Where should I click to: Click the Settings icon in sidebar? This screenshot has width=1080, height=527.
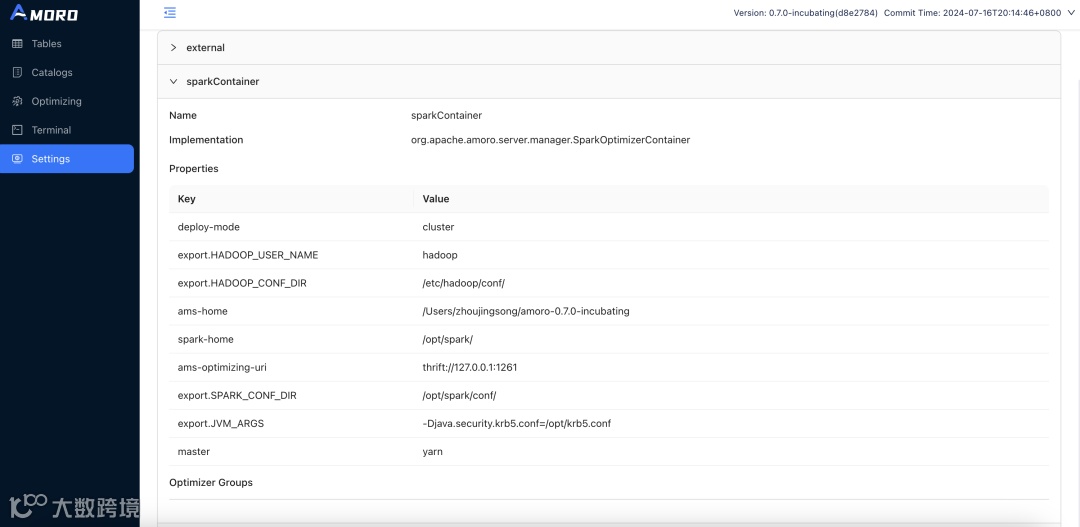17,159
